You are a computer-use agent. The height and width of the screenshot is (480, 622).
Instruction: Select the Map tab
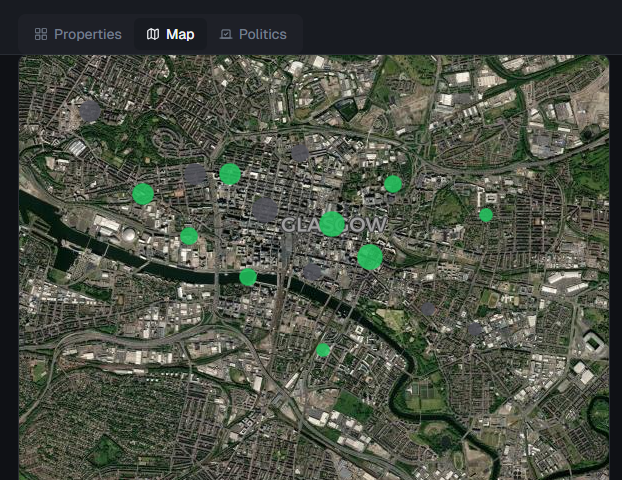171,34
